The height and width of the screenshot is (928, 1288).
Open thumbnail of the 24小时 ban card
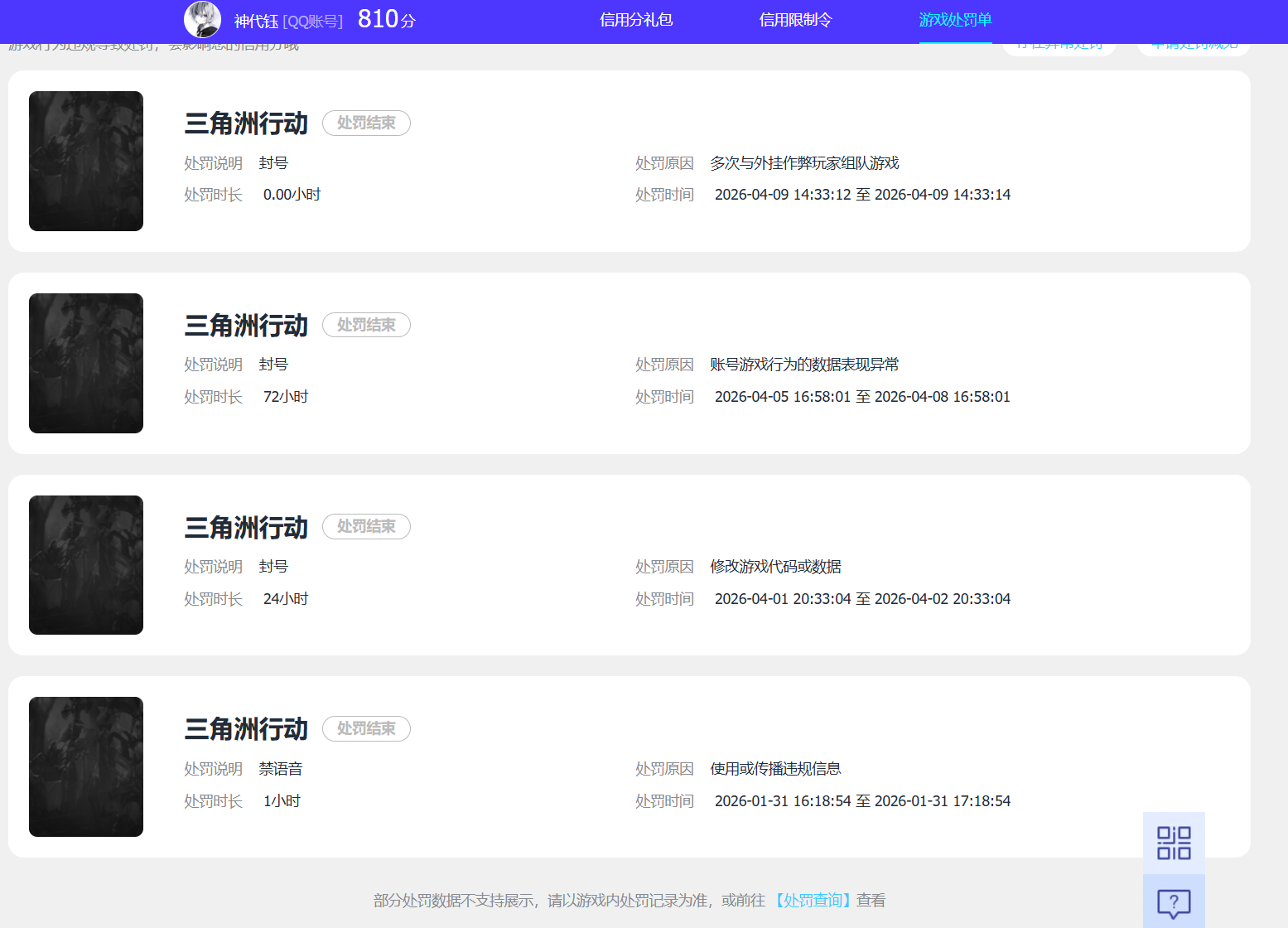(x=86, y=565)
